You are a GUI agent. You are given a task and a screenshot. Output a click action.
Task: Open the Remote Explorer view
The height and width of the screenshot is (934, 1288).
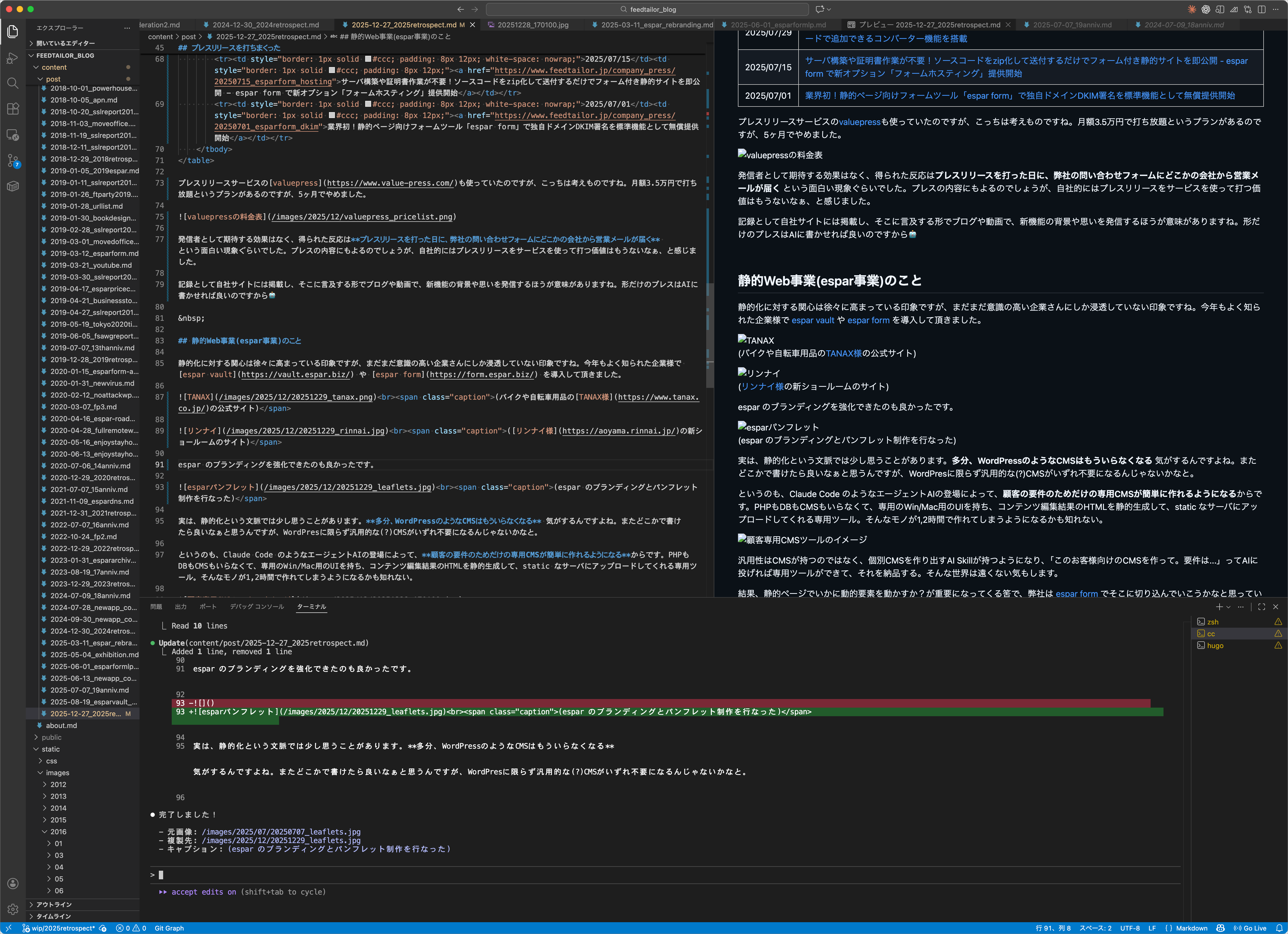[13, 135]
